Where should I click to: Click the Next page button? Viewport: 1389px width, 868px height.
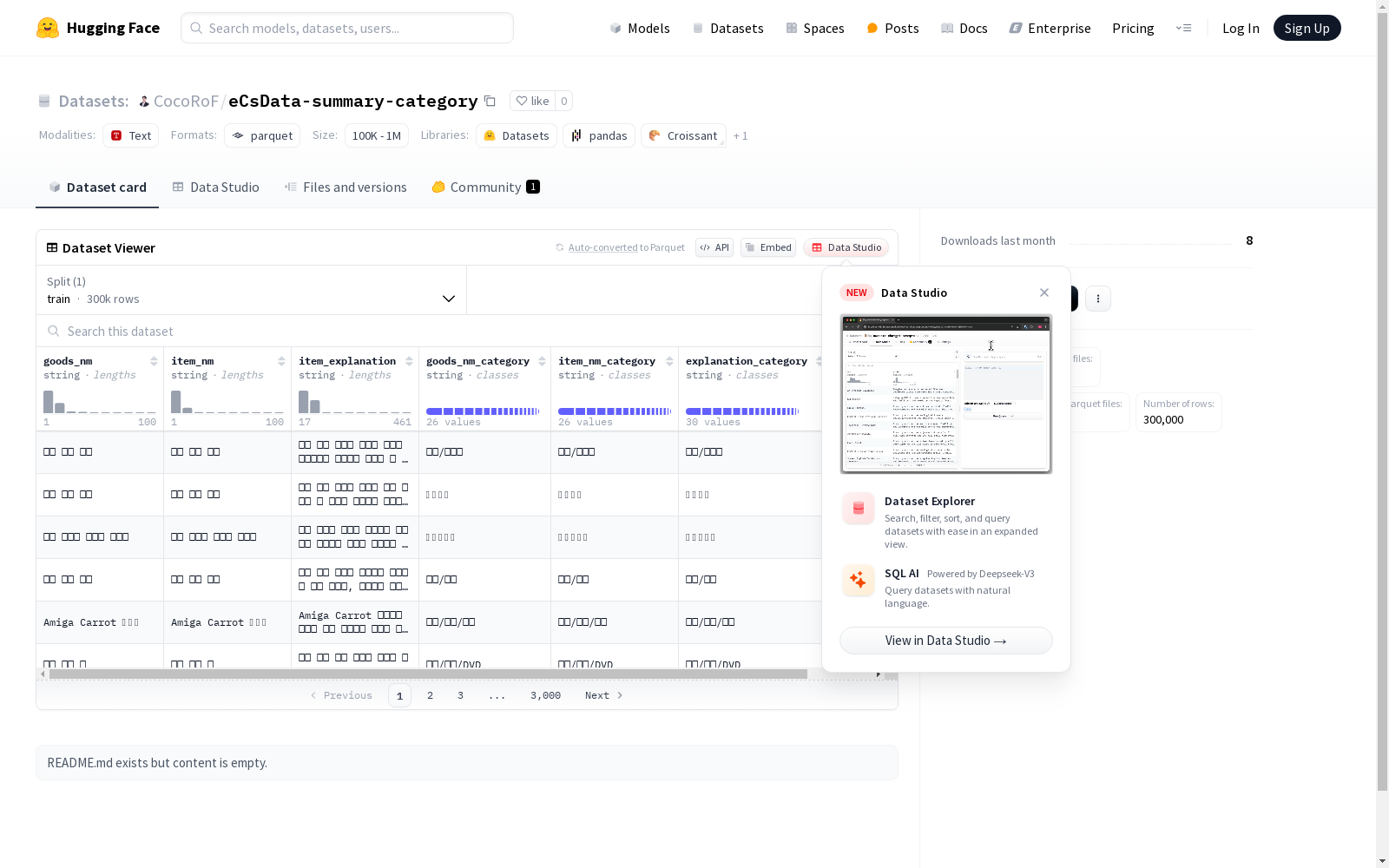point(604,695)
